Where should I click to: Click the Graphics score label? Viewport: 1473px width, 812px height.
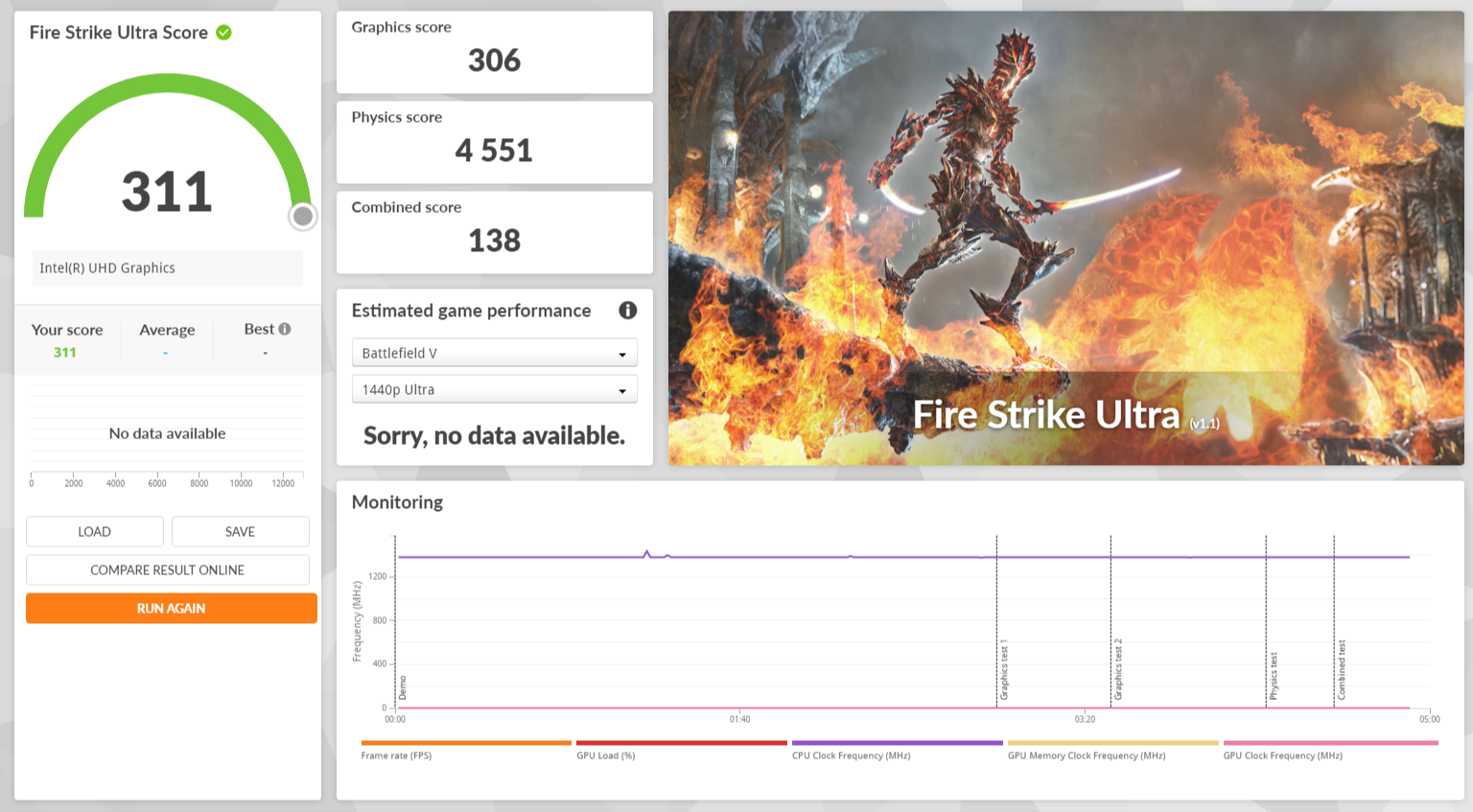coord(402,27)
